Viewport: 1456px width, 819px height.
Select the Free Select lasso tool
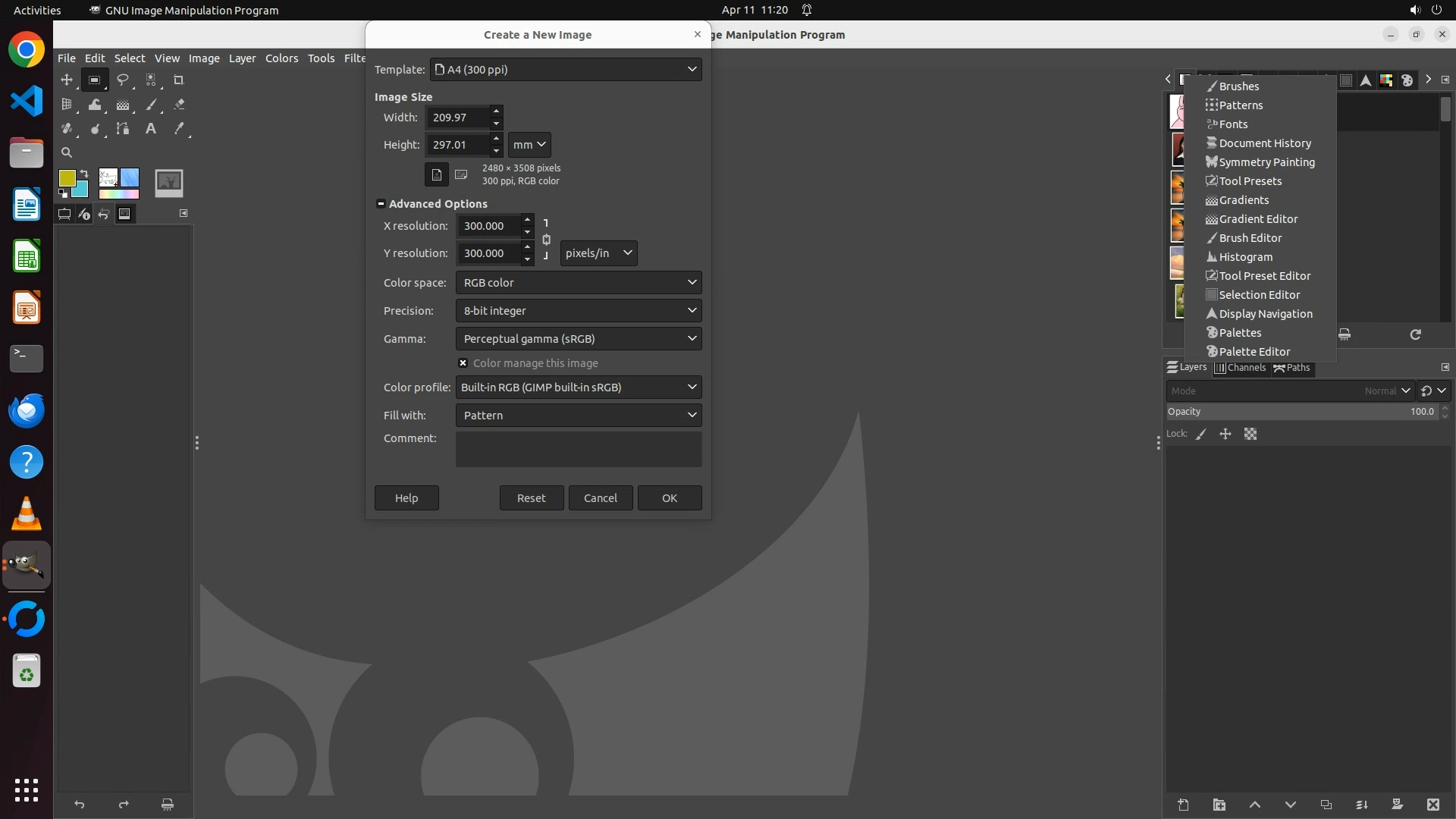(x=123, y=80)
